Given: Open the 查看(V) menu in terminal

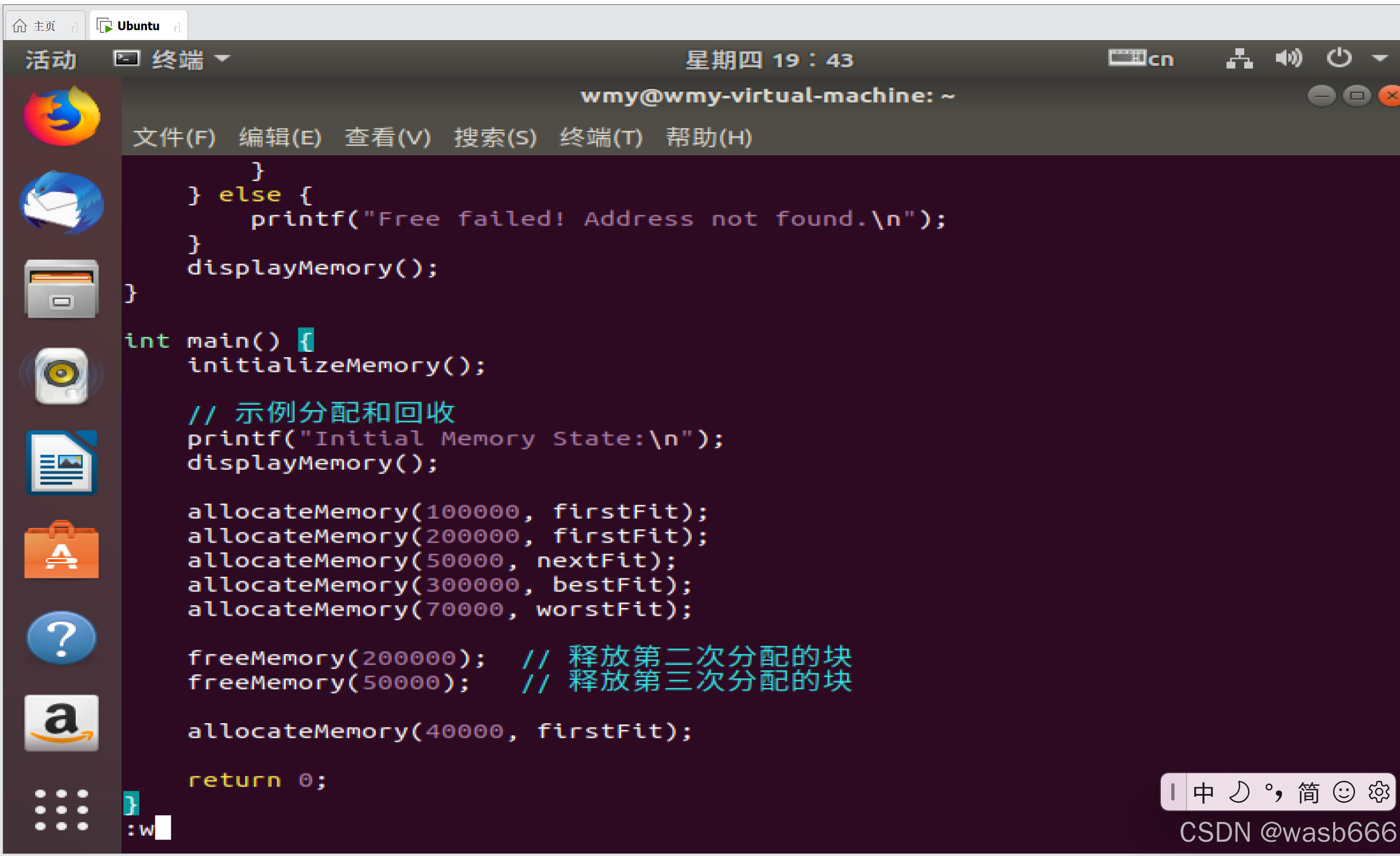Looking at the screenshot, I should coord(388,137).
